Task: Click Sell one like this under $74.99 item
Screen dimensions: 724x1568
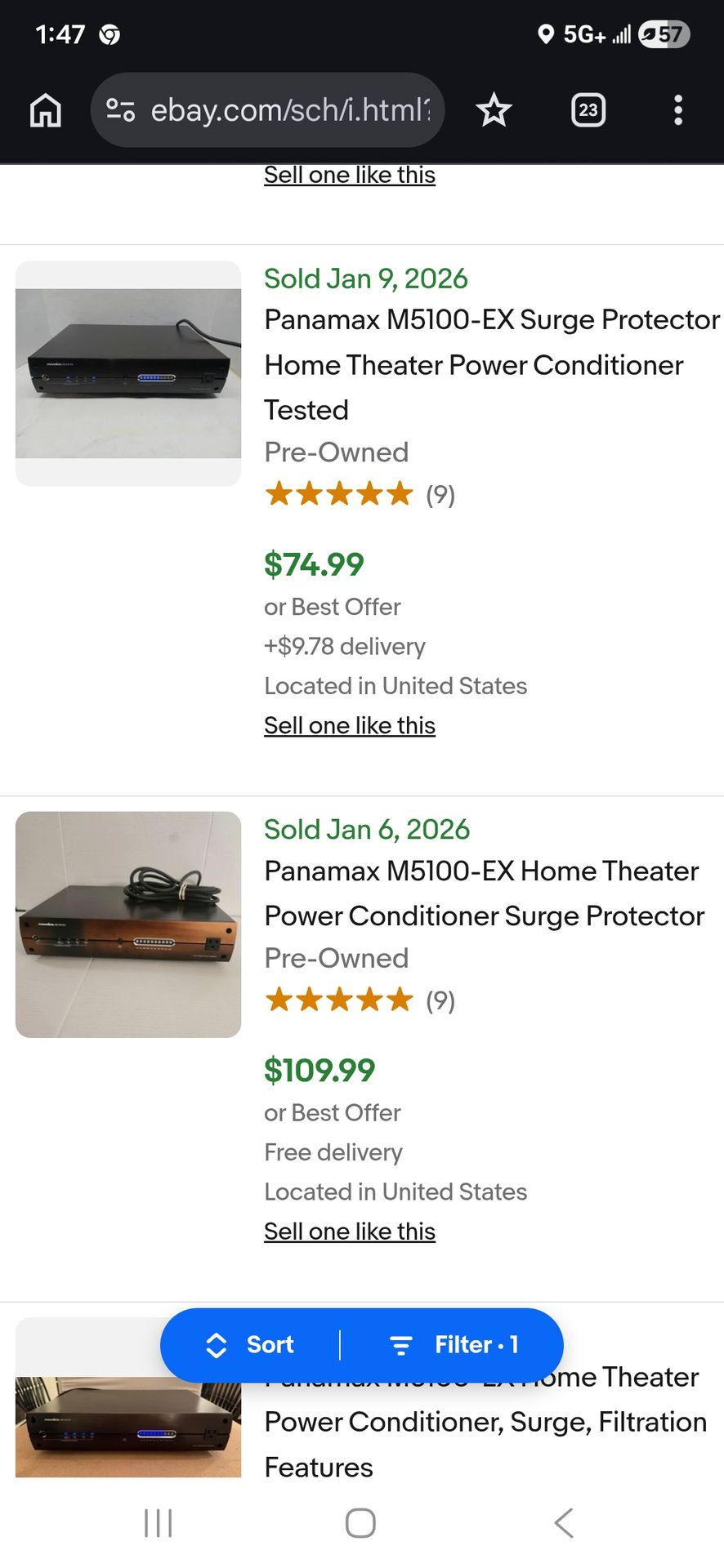Action: [350, 725]
